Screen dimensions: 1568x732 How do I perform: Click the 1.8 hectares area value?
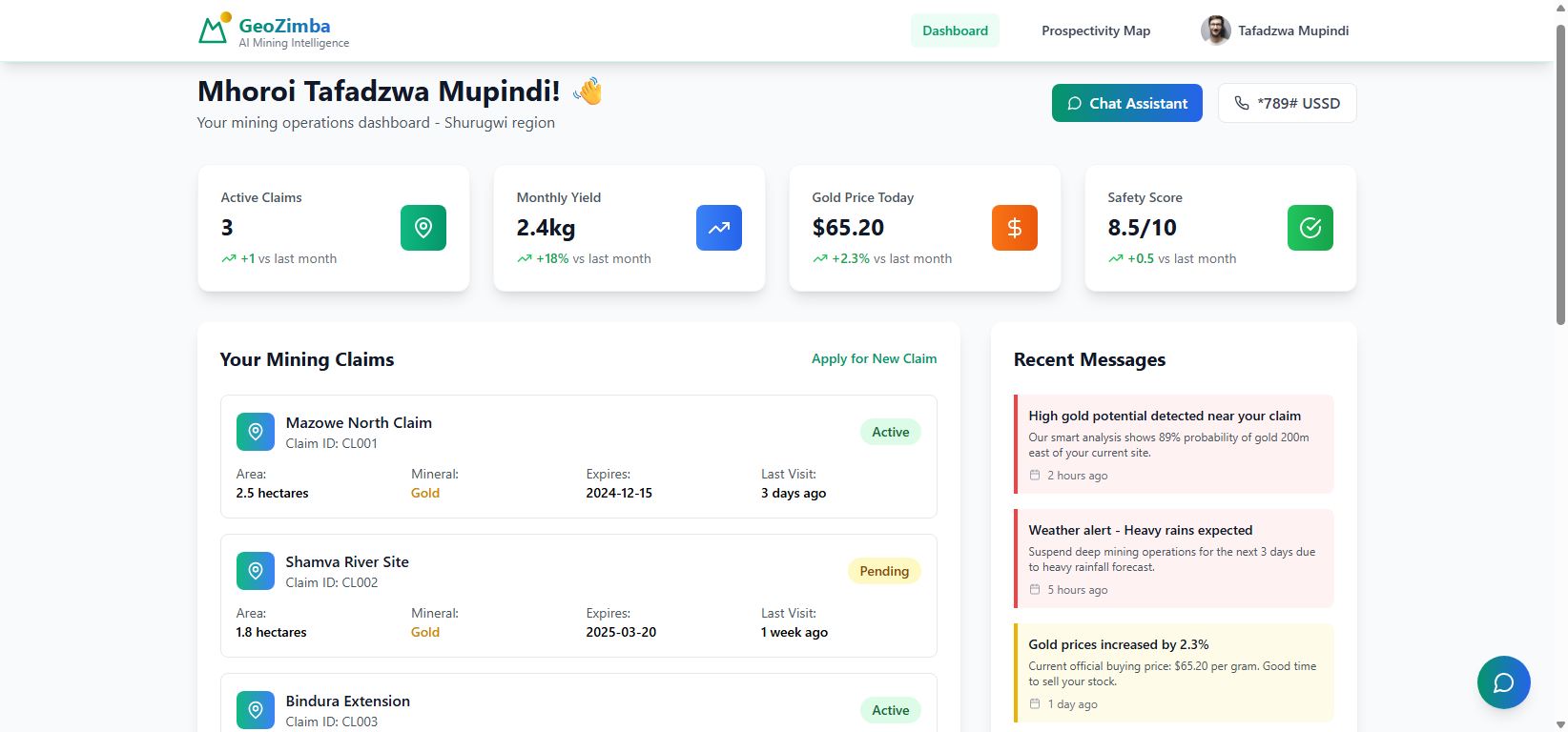point(272,632)
